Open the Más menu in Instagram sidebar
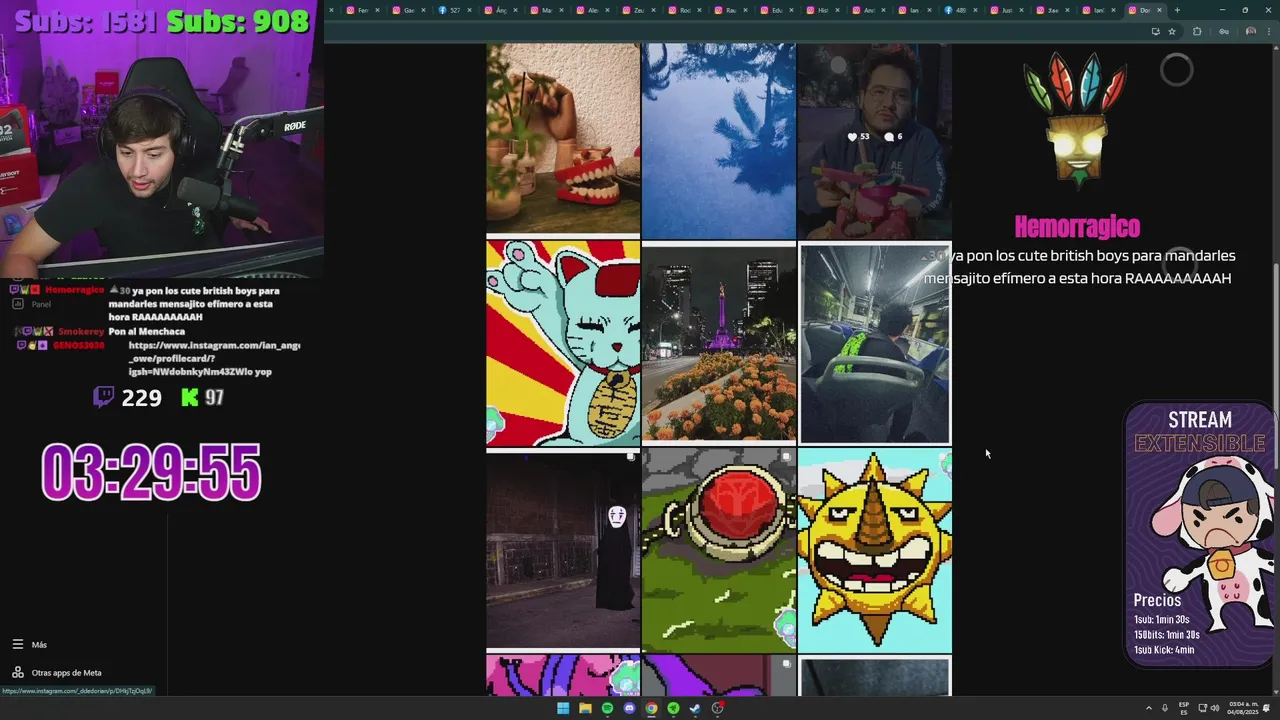The image size is (1280, 720). (x=30, y=645)
